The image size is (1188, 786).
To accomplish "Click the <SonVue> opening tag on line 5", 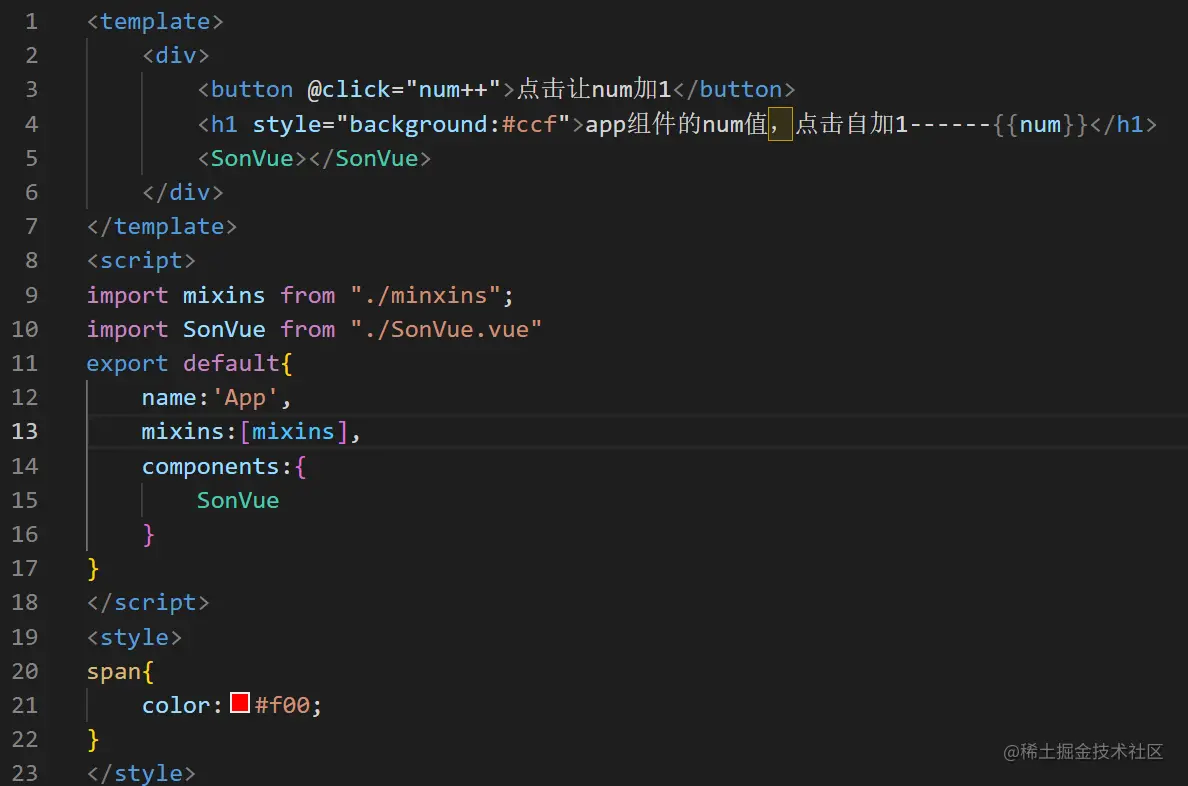I will point(252,158).
